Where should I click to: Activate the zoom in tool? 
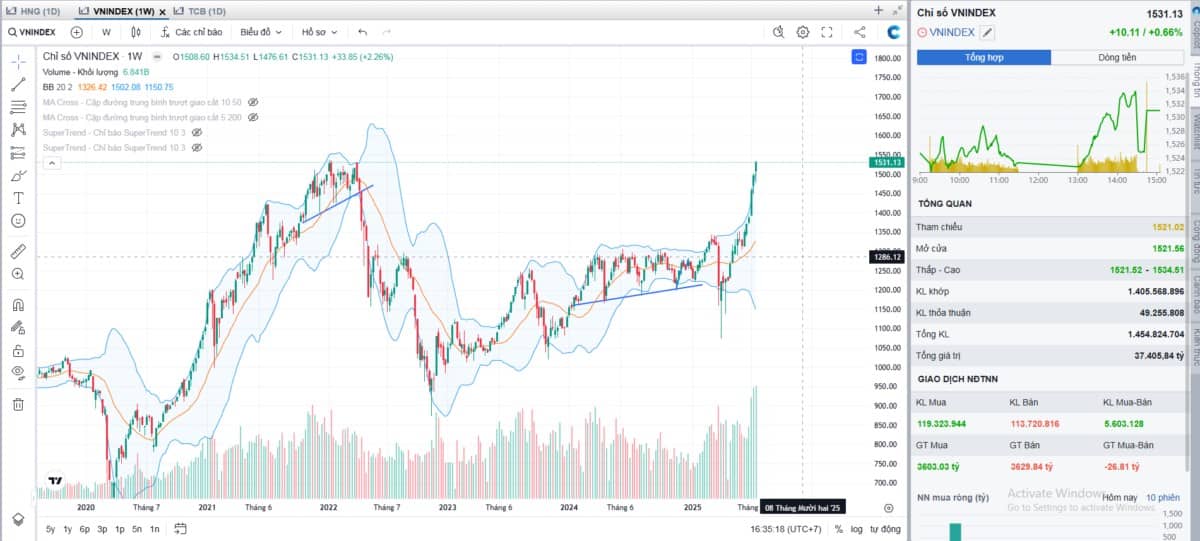18,274
